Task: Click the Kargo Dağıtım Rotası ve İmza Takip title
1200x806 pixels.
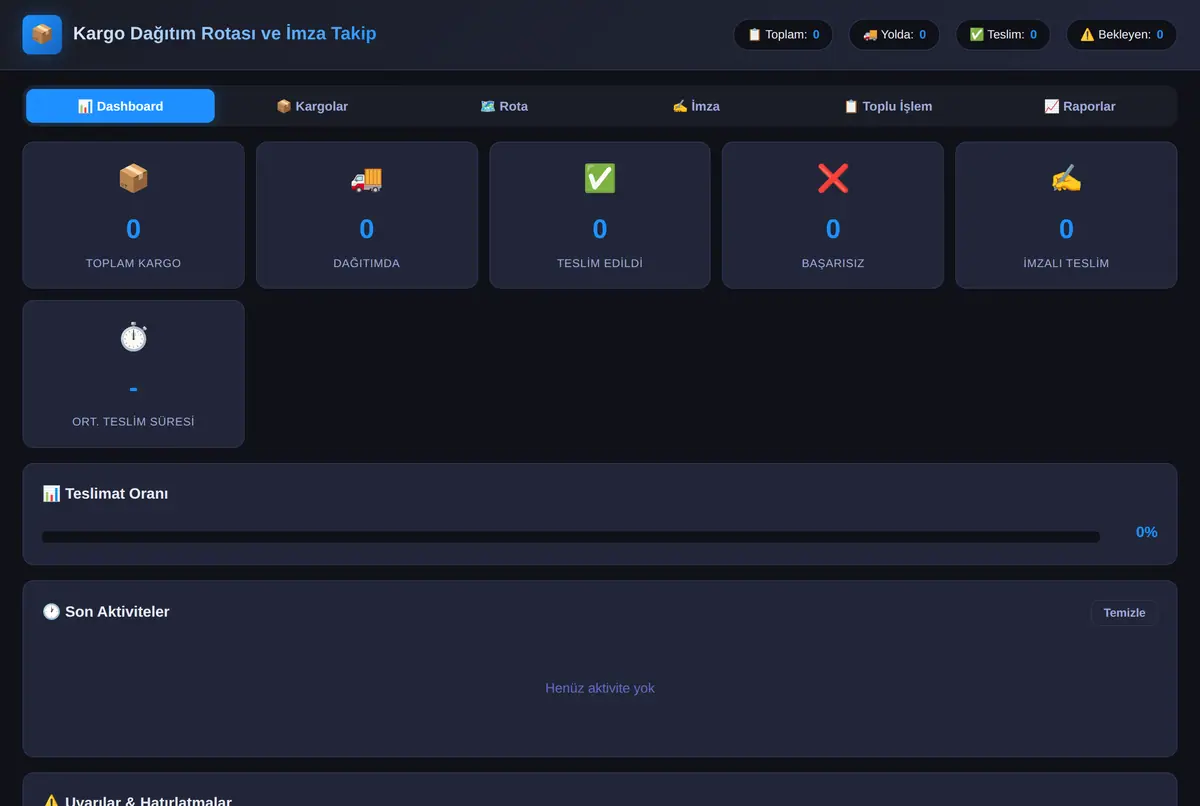Action: pyautogui.click(x=225, y=34)
